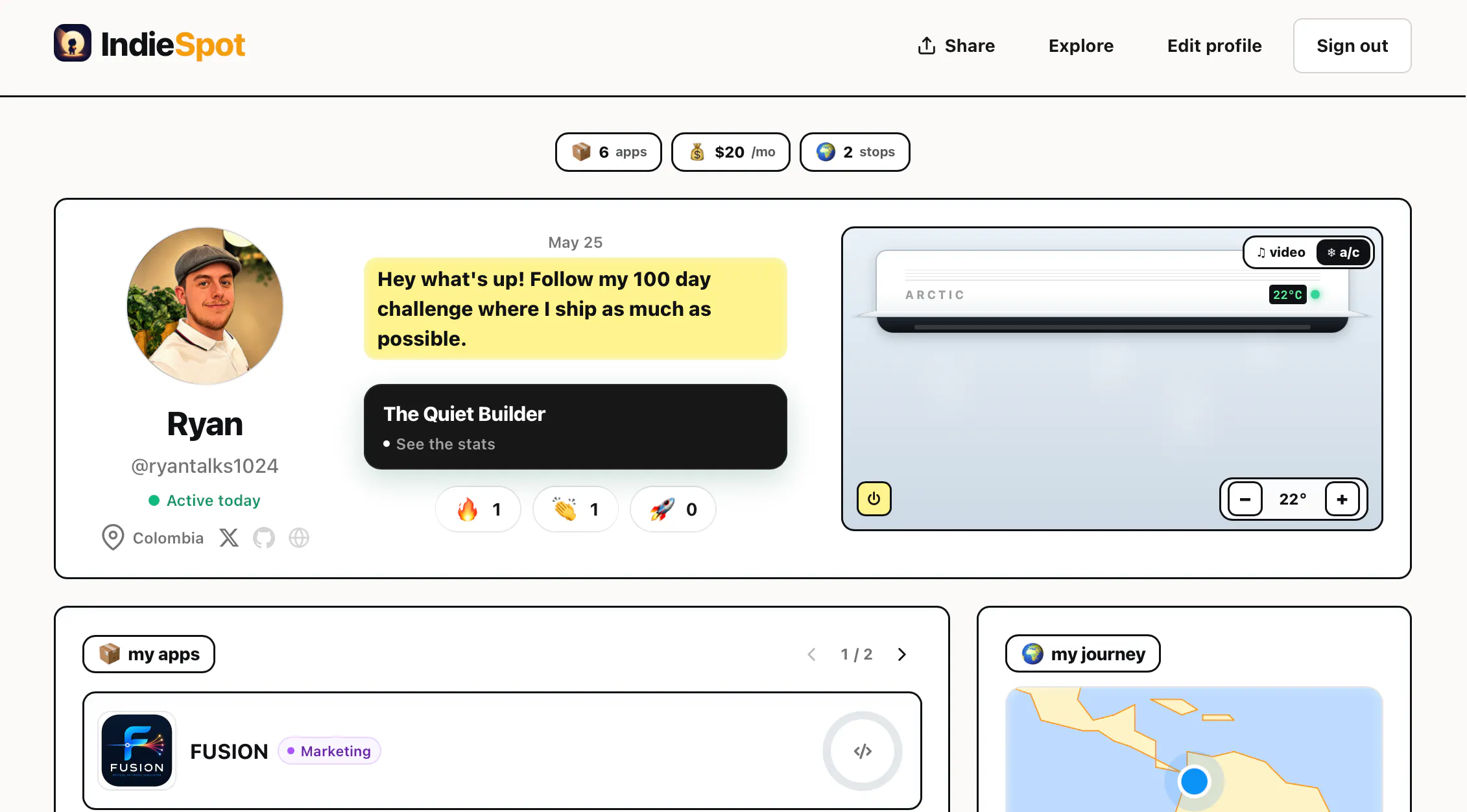Click the Colombia location pin icon

[x=113, y=538]
